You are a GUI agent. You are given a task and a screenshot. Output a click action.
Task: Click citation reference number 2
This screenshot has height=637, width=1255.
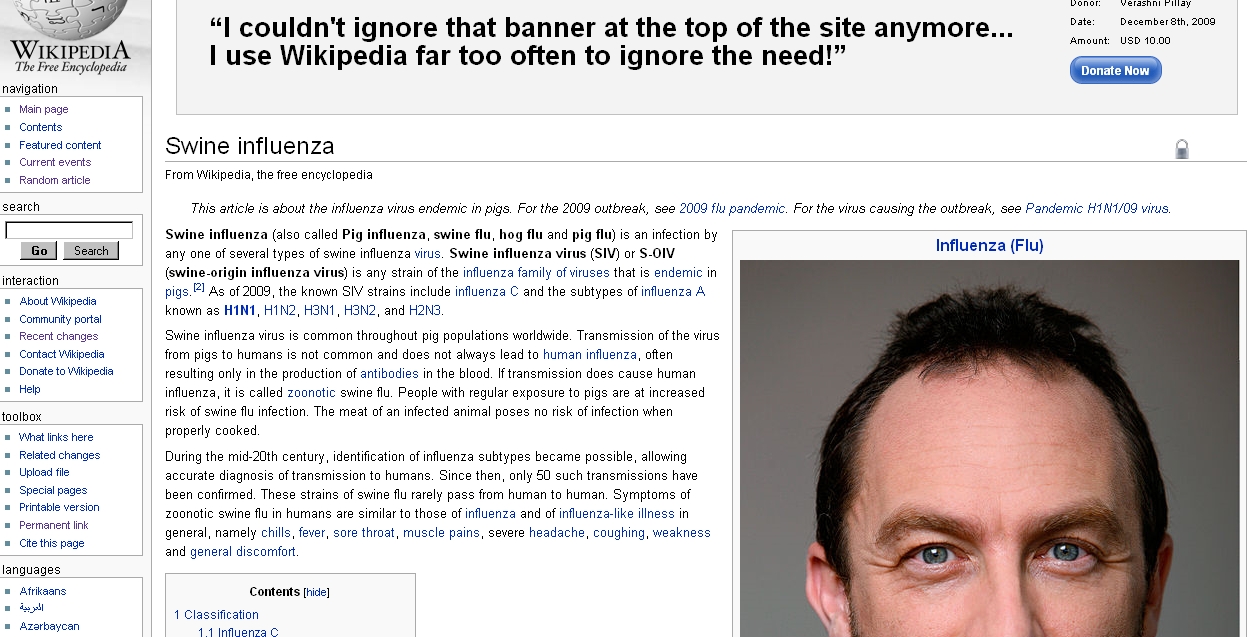199,287
